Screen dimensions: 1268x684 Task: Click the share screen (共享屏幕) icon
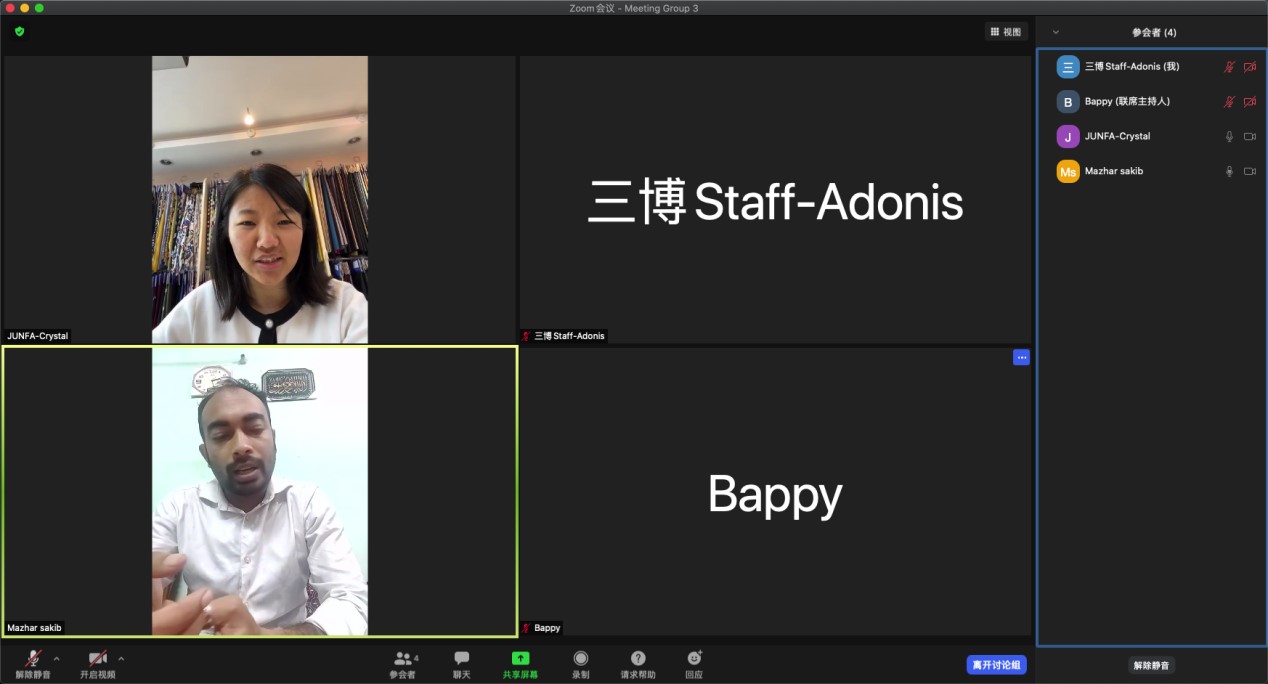coord(520,659)
